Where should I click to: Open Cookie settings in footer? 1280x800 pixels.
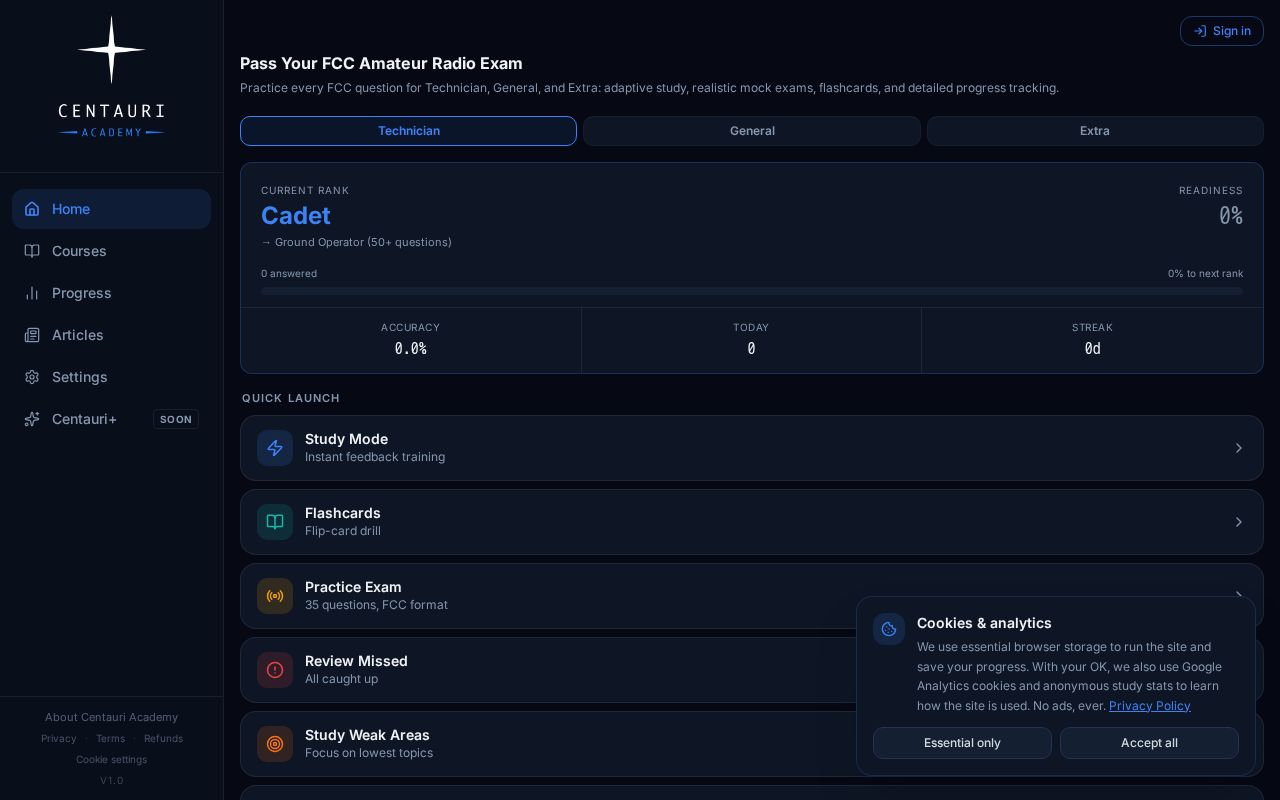pyautogui.click(x=111, y=759)
